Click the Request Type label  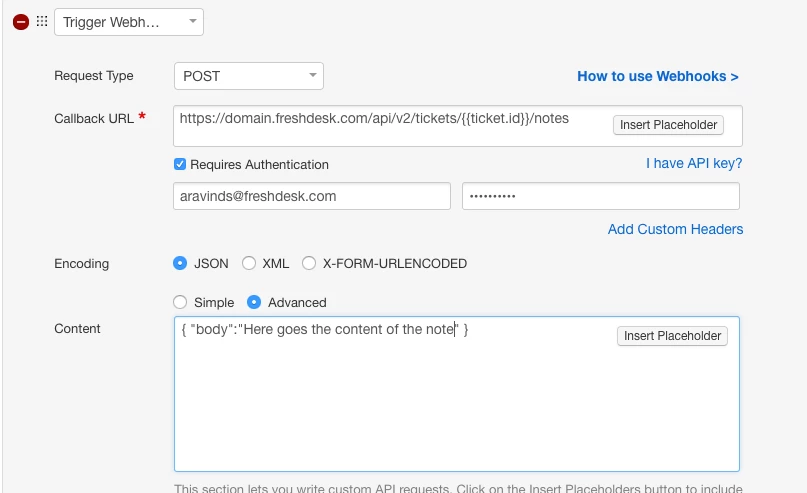[94, 76]
